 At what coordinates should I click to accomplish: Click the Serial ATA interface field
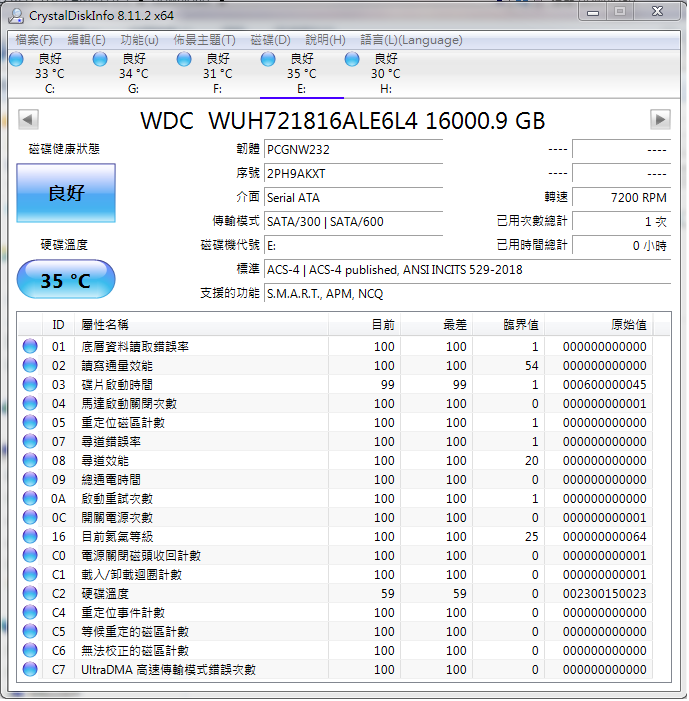pyautogui.click(x=353, y=198)
